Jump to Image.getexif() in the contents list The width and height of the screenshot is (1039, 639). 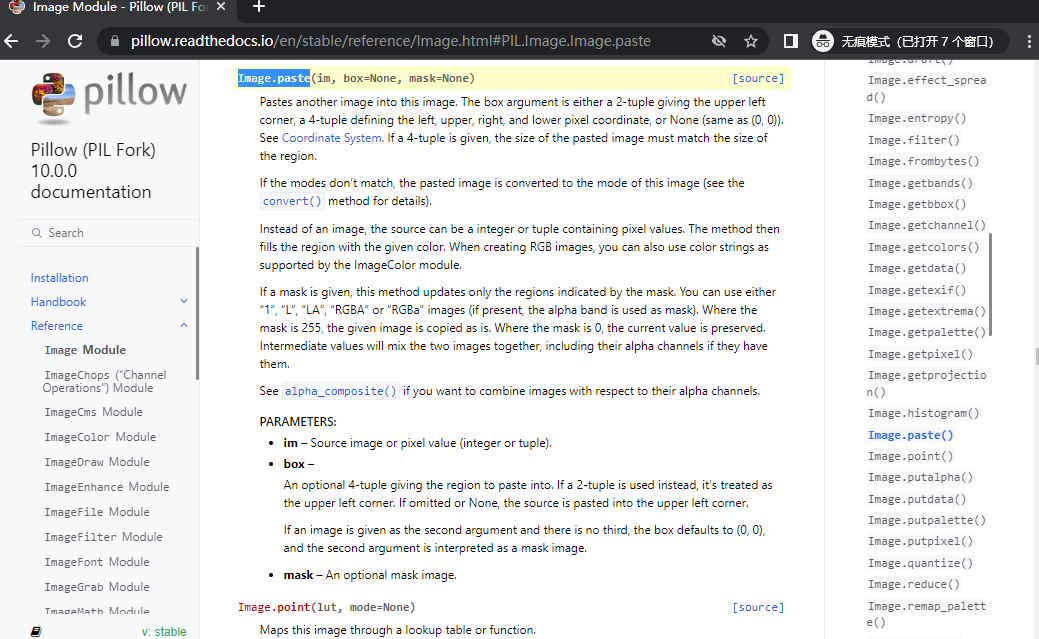[917, 290]
